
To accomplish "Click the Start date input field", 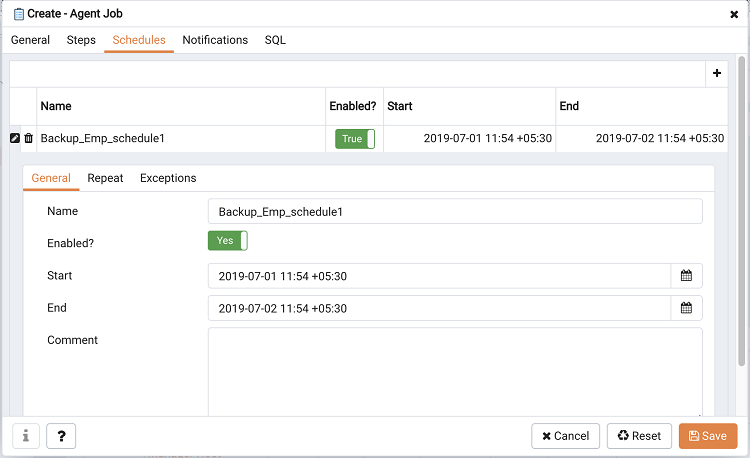I will [440, 276].
